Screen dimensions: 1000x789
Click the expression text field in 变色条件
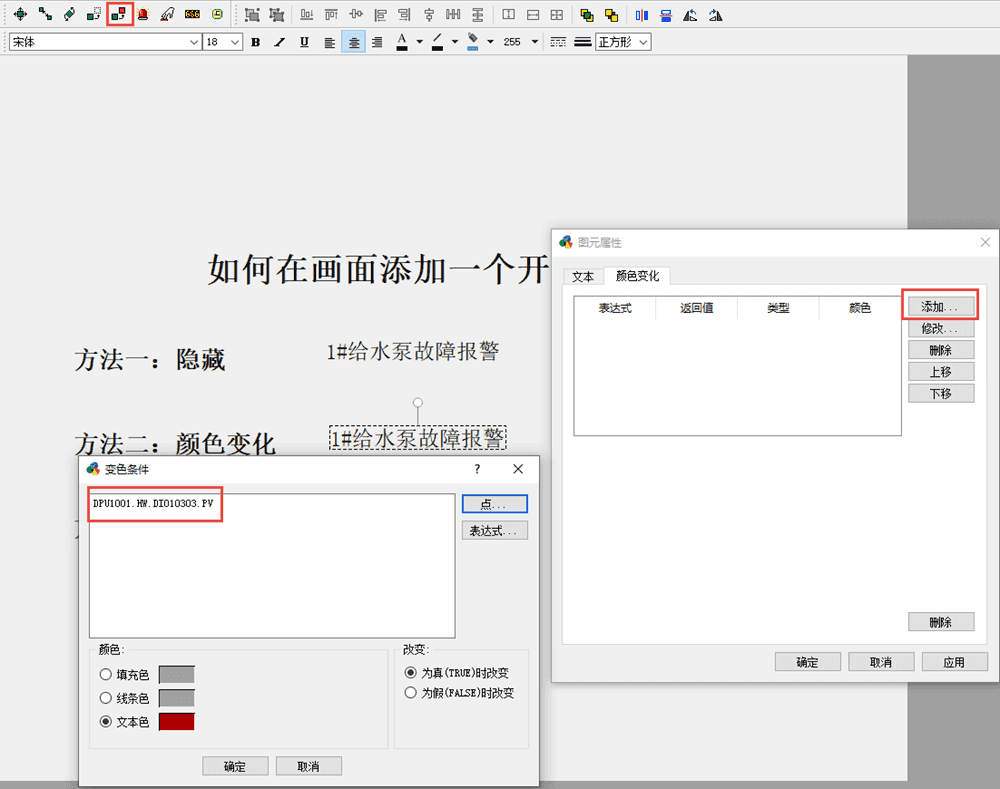[272, 565]
